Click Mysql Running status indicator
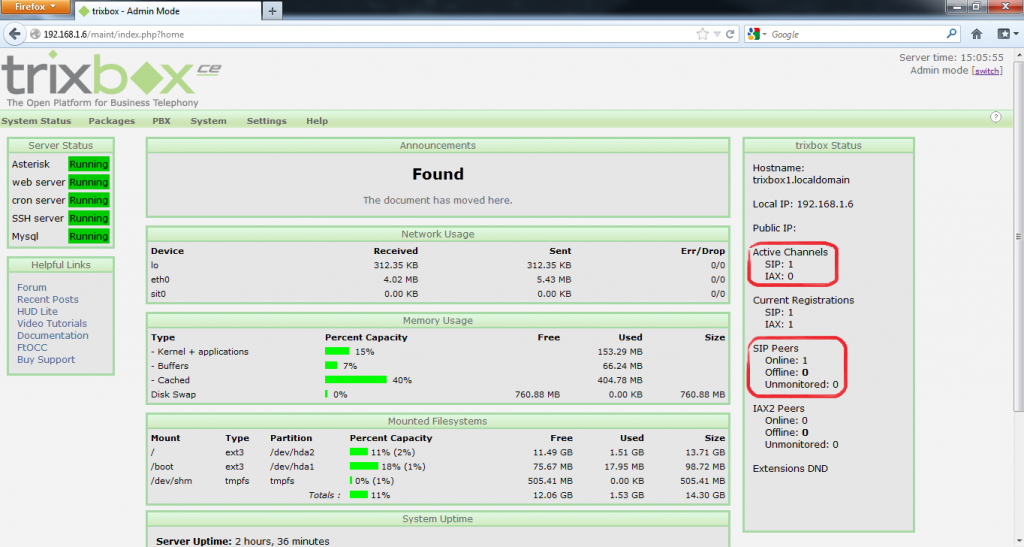This screenshot has height=547, width=1024. pyautogui.click(x=89, y=236)
